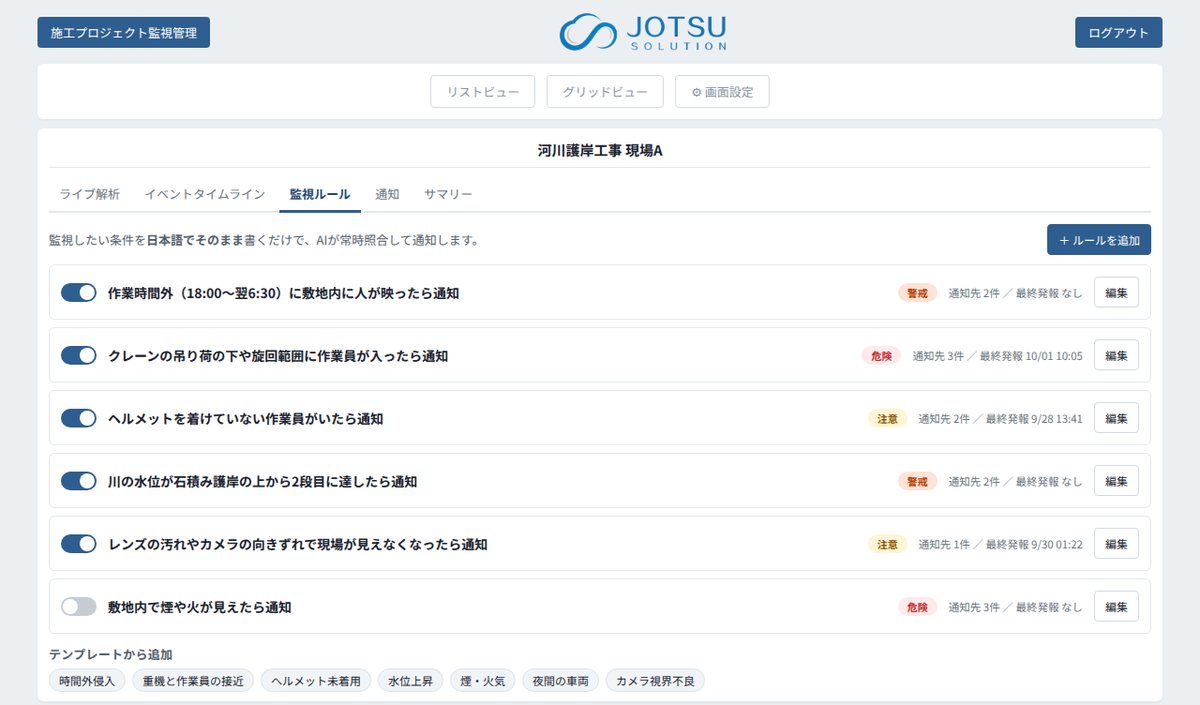
Task: Click 編集 for the ヘルメット rule
Action: [x=1116, y=419]
